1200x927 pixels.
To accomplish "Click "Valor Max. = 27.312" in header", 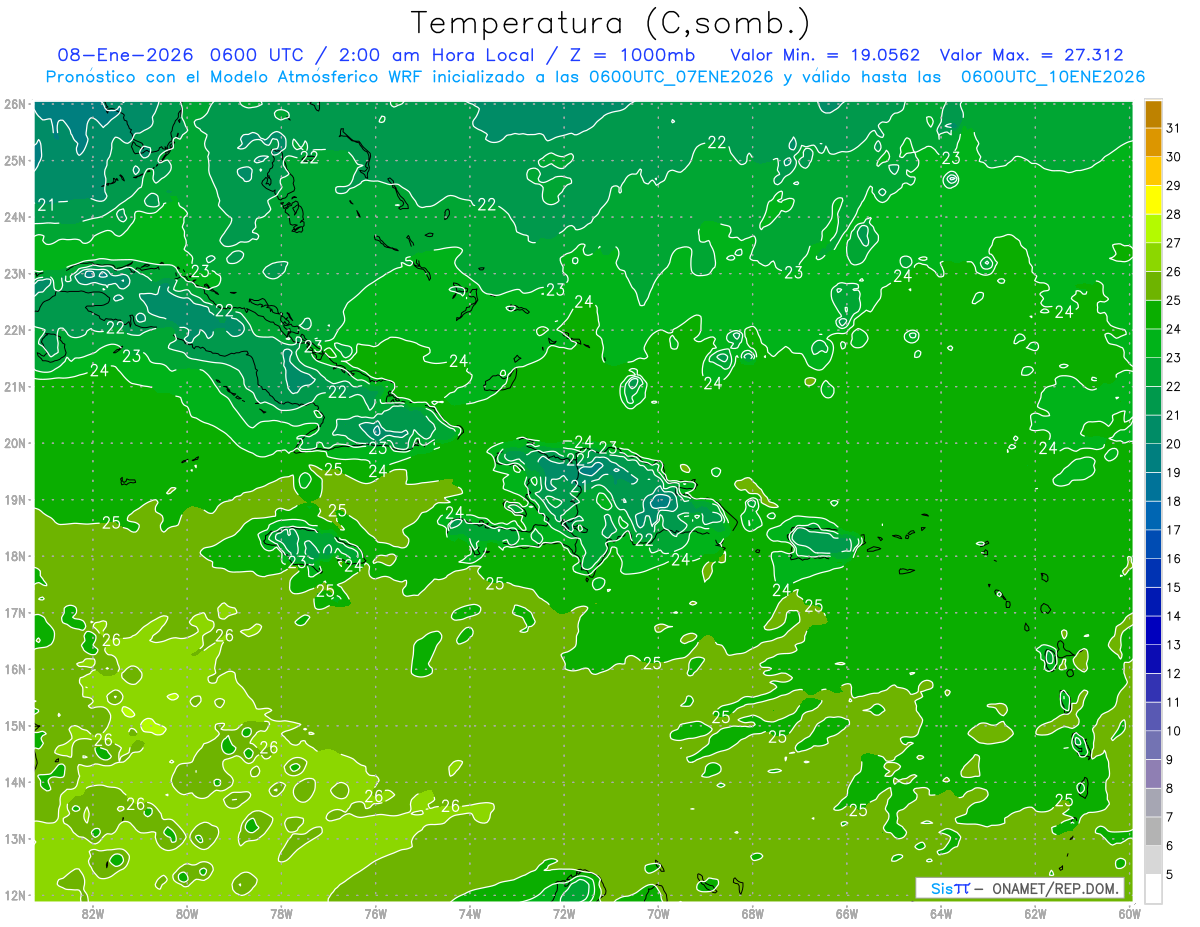I will pos(1031,55).
